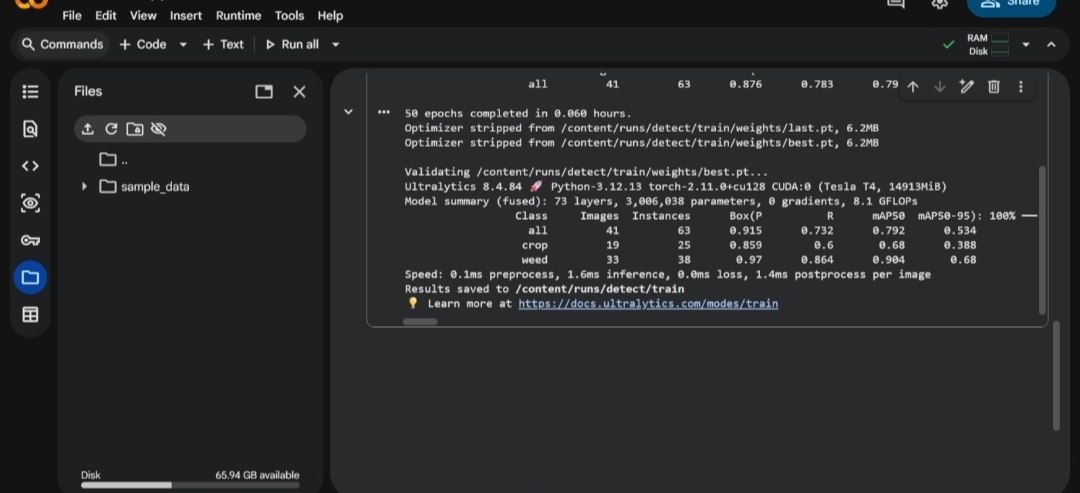
Task: Expand the sample_data folder
Action: coord(84,187)
